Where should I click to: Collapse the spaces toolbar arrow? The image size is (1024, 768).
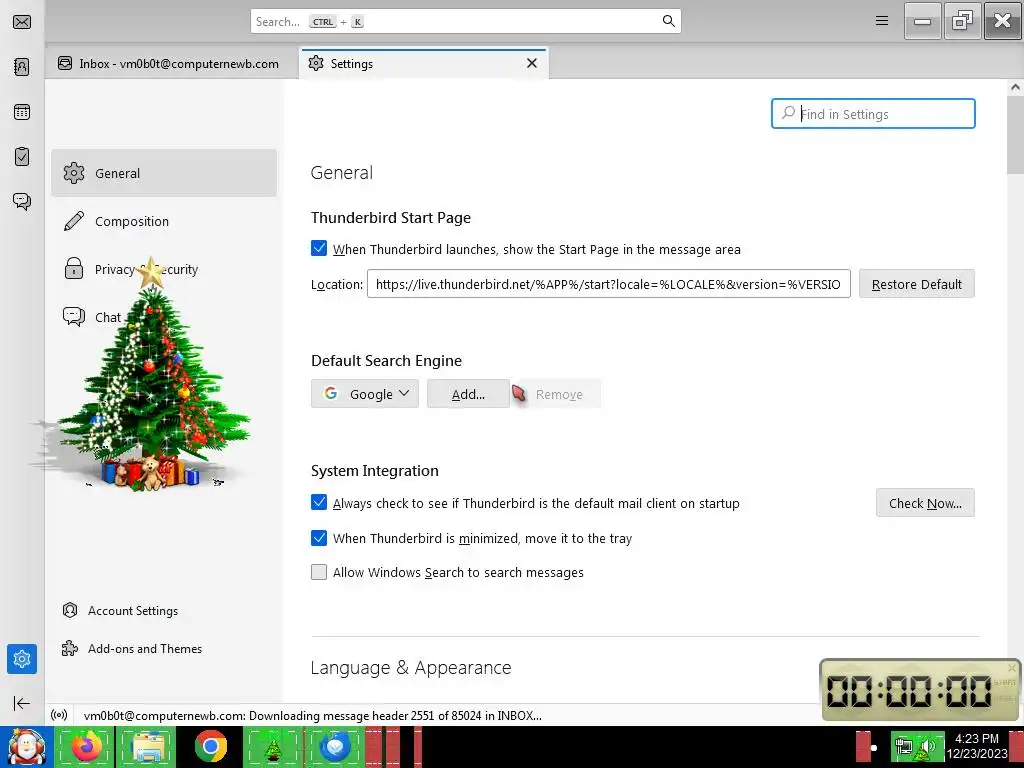(22, 703)
